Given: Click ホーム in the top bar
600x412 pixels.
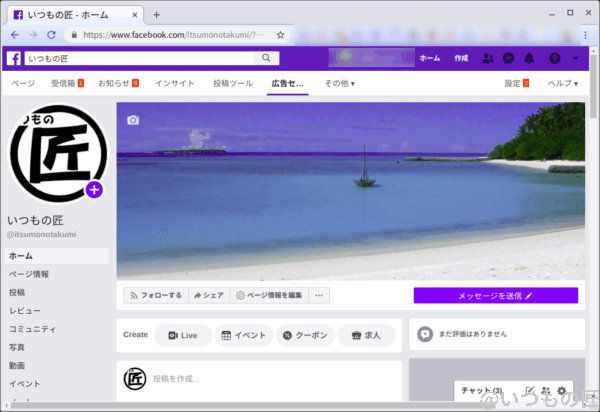Looking at the screenshot, I should click(x=430, y=58).
